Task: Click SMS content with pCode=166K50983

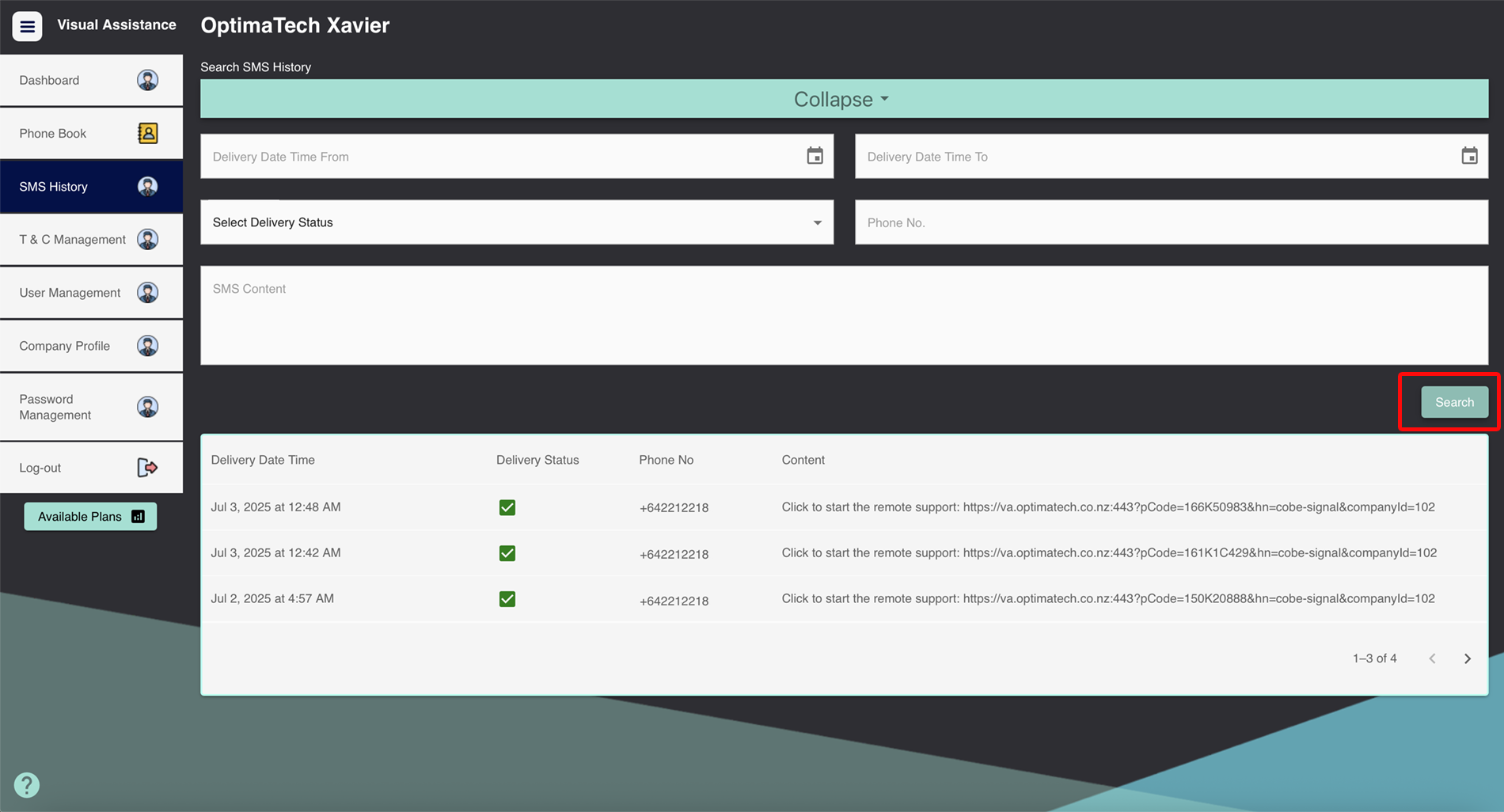Action: [1108, 507]
